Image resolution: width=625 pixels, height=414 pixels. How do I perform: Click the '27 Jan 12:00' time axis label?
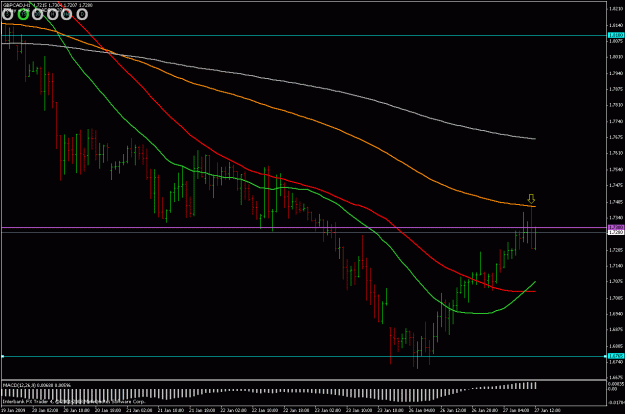[x=547, y=410]
